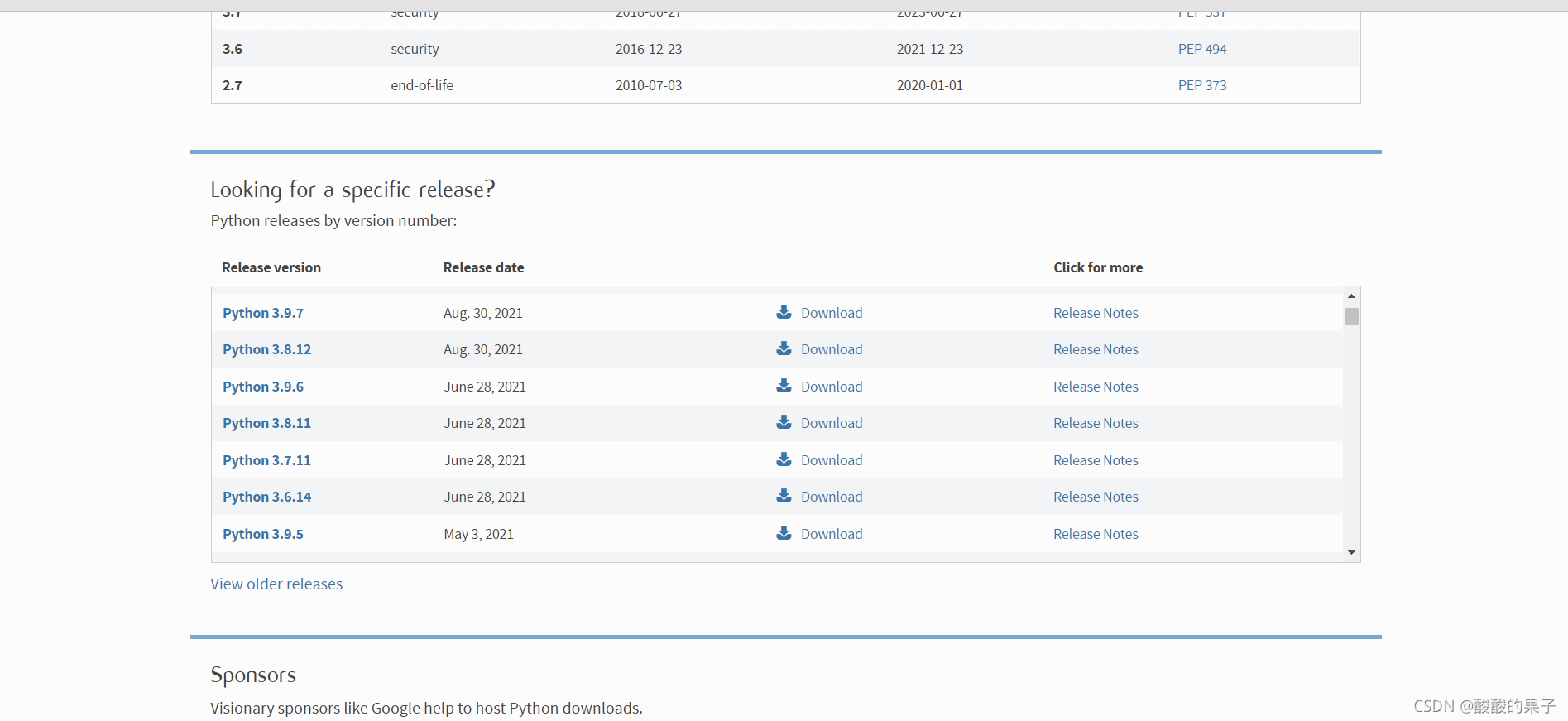Select end-of-life status for version 2.7
Viewport: 1568px width, 721px height.
point(422,85)
